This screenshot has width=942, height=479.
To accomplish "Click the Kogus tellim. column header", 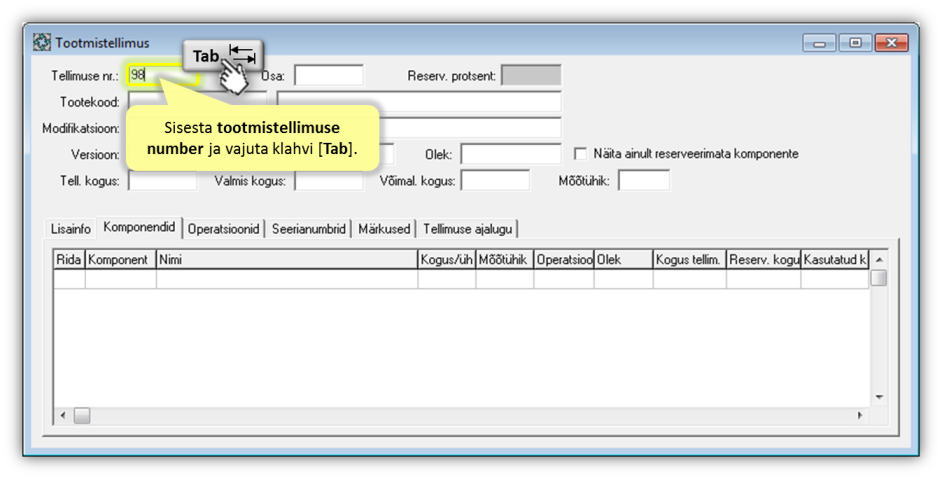I will point(690,260).
